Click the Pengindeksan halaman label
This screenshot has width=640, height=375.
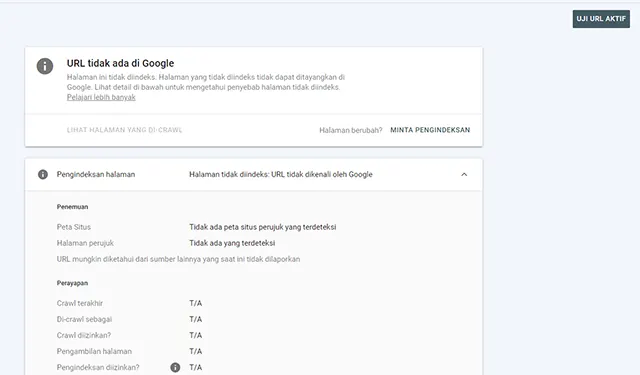96,175
